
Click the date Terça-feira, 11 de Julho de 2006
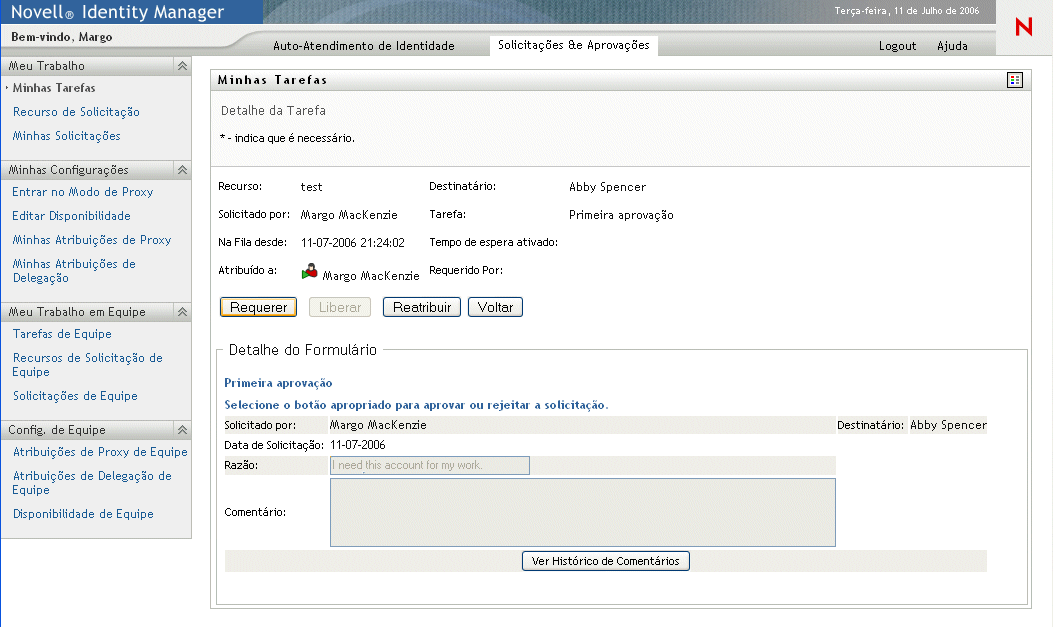coord(907,11)
